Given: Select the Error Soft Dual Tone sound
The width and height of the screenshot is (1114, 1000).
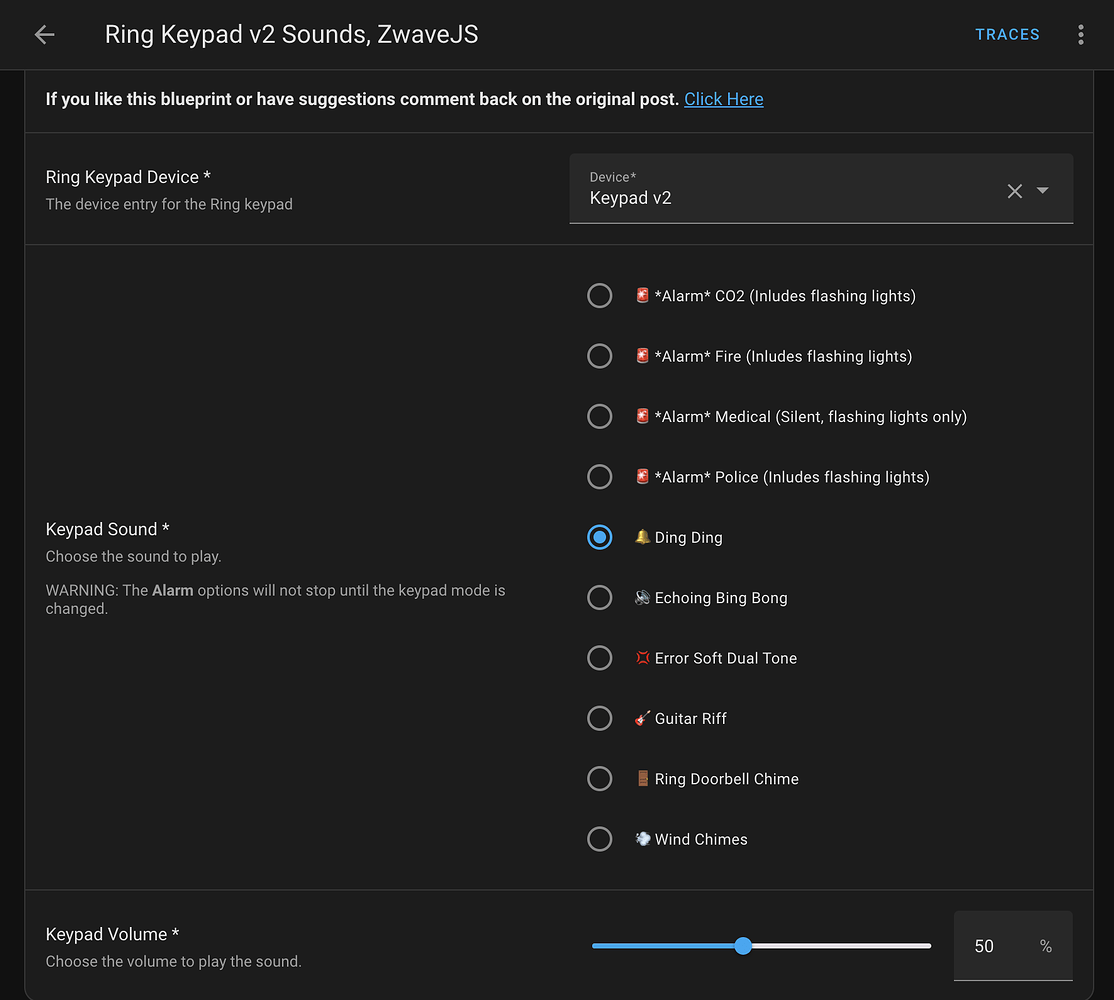Looking at the screenshot, I should (599, 657).
